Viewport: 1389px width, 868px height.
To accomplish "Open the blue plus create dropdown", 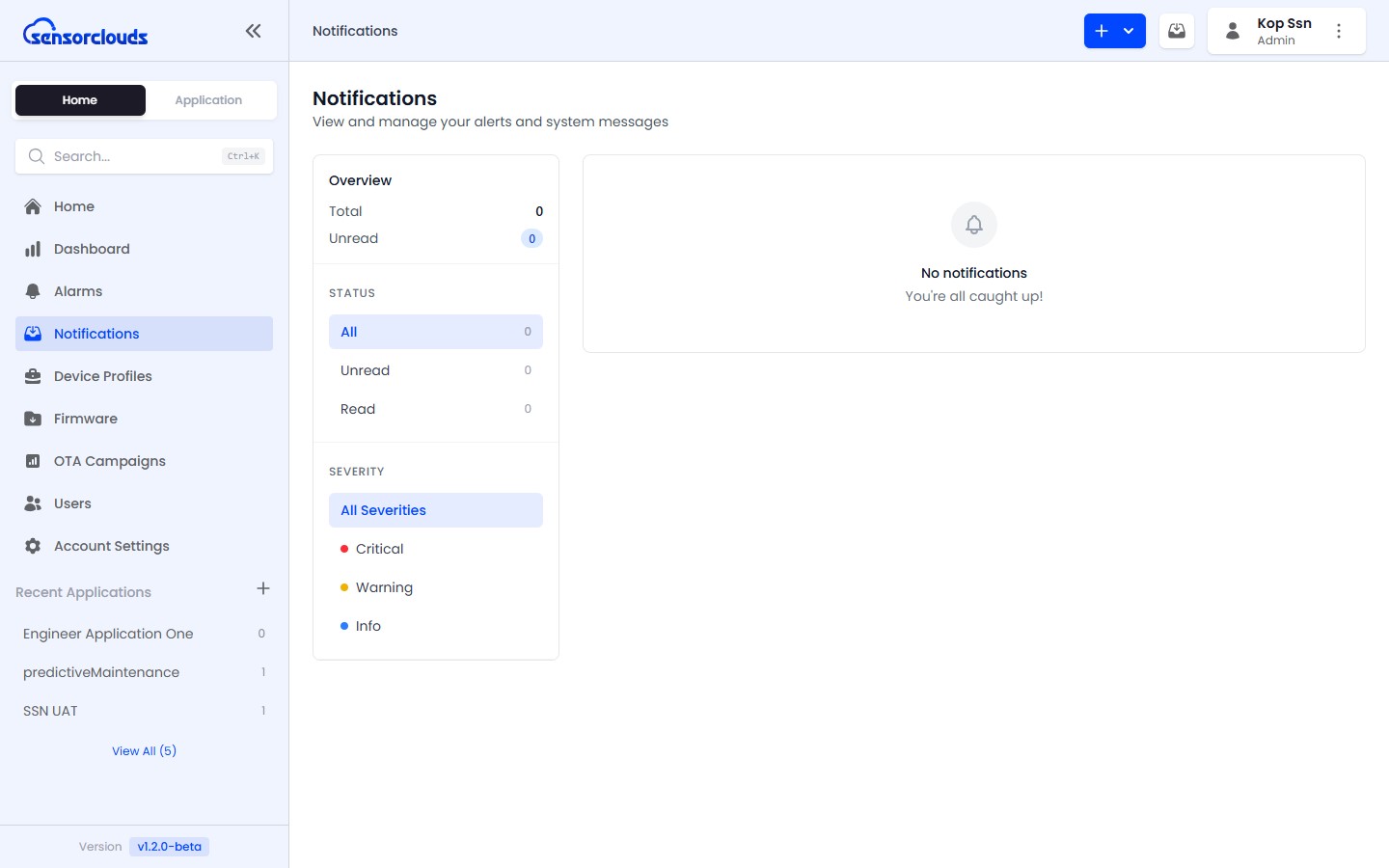I will [x=1114, y=31].
